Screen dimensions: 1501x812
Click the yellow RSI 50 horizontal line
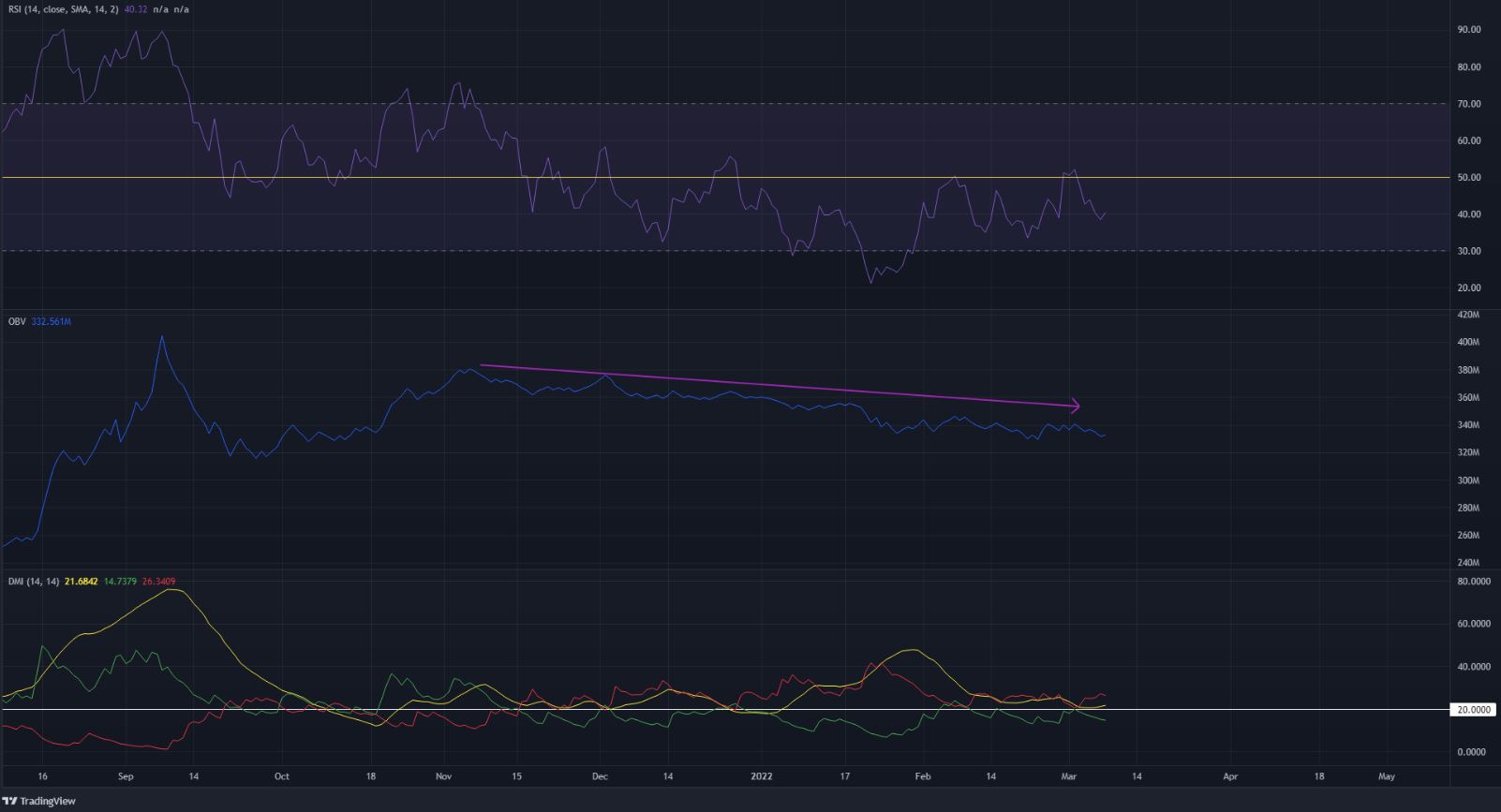coord(724,177)
